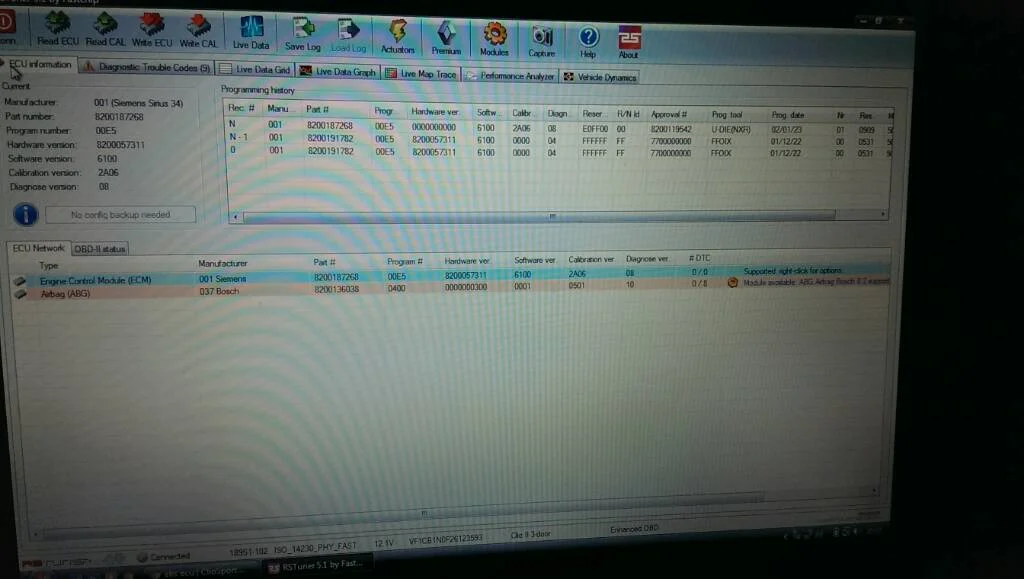This screenshot has width=1024, height=579.
Task: Click the # DTC column header
Action: pyautogui.click(x=699, y=258)
